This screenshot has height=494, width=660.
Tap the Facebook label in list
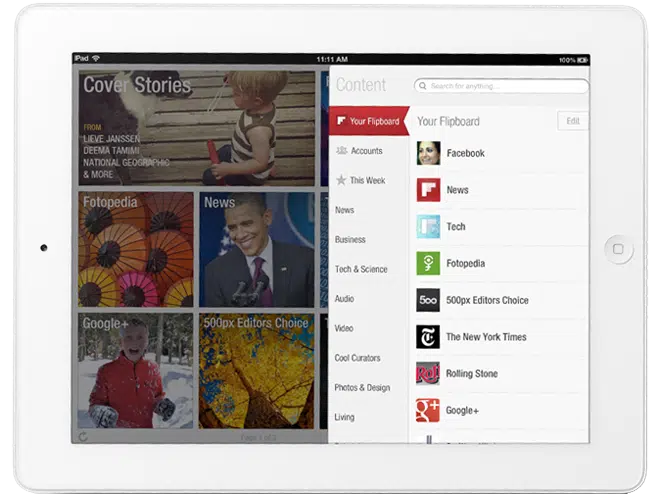coord(466,153)
